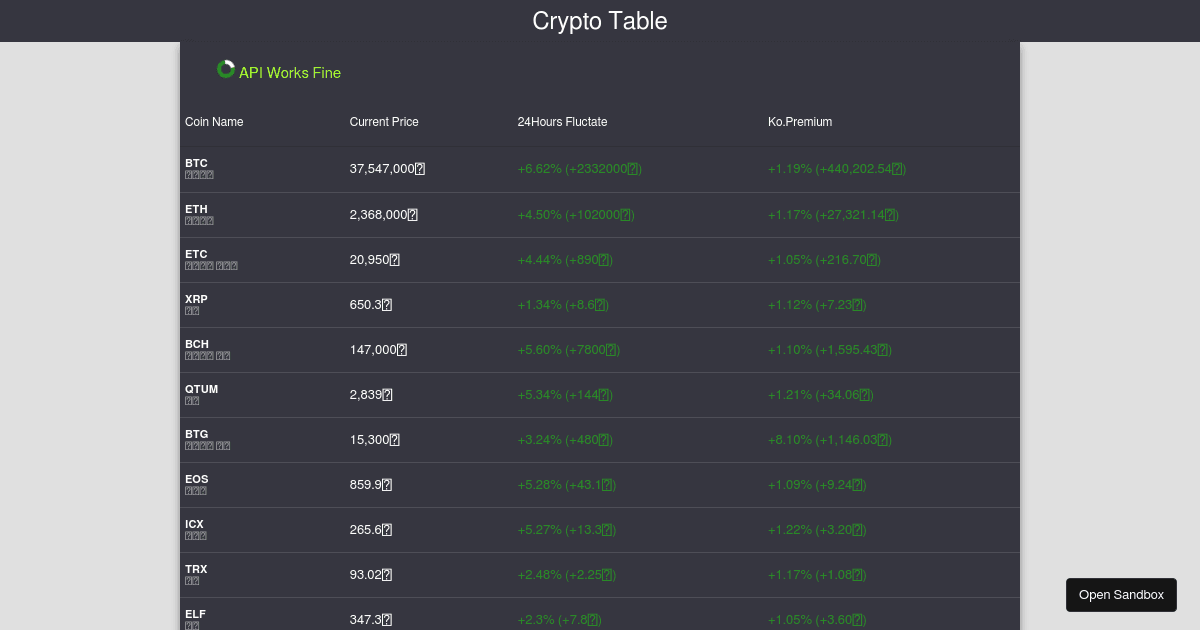This screenshot has width=1200, height=630.
Task: Sort by the Coin Name column header
Action: pyautogui.click(x=214, y=121)
